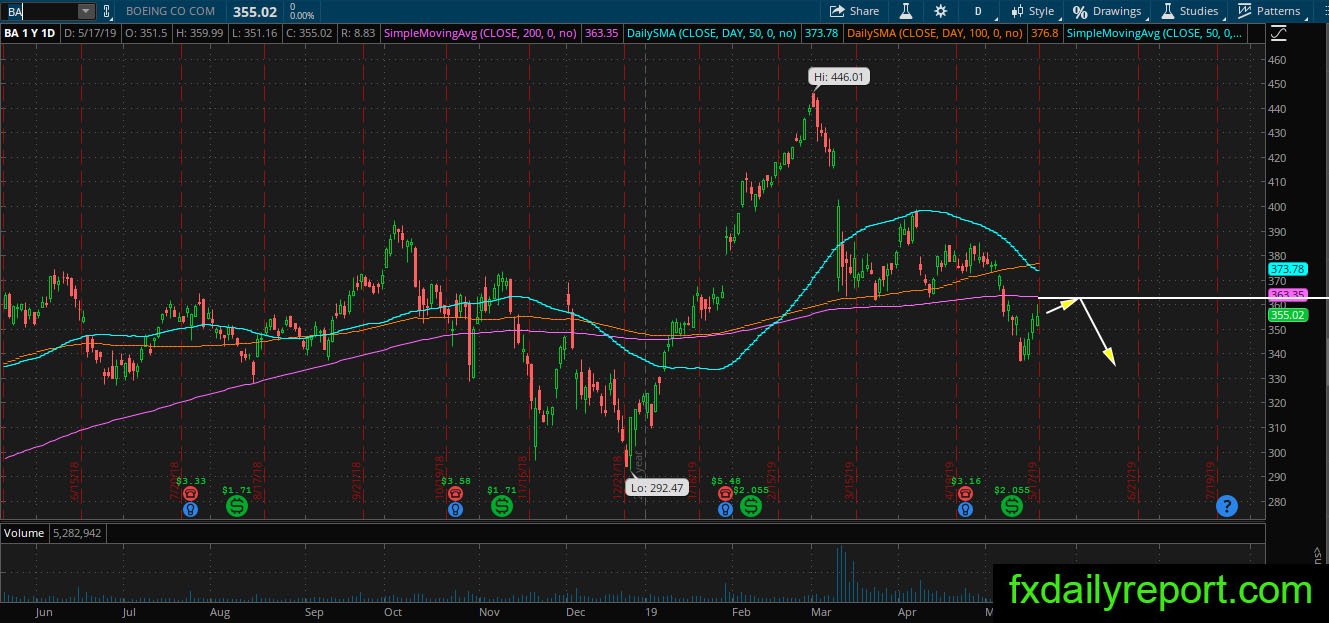Open the Patterns menu
This screenshot has width=1329, height=623.
coord(1269,11)
